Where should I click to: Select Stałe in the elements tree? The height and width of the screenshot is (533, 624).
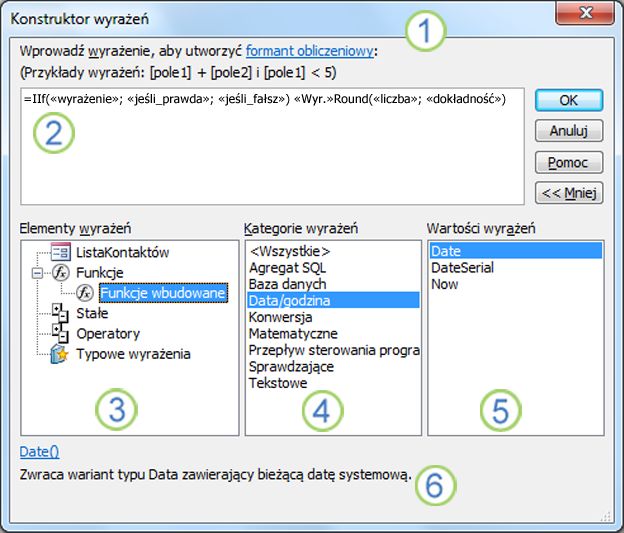coord(92,313)
